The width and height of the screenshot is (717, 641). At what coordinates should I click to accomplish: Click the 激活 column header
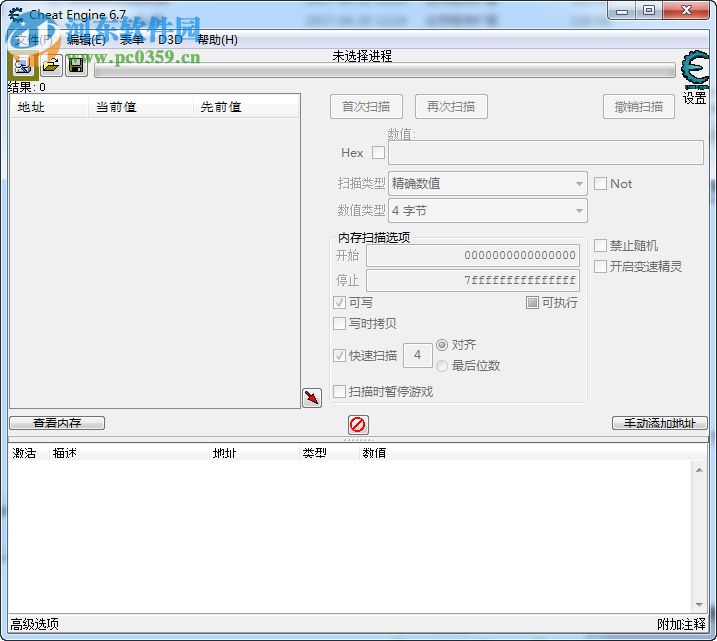(28, 453)
